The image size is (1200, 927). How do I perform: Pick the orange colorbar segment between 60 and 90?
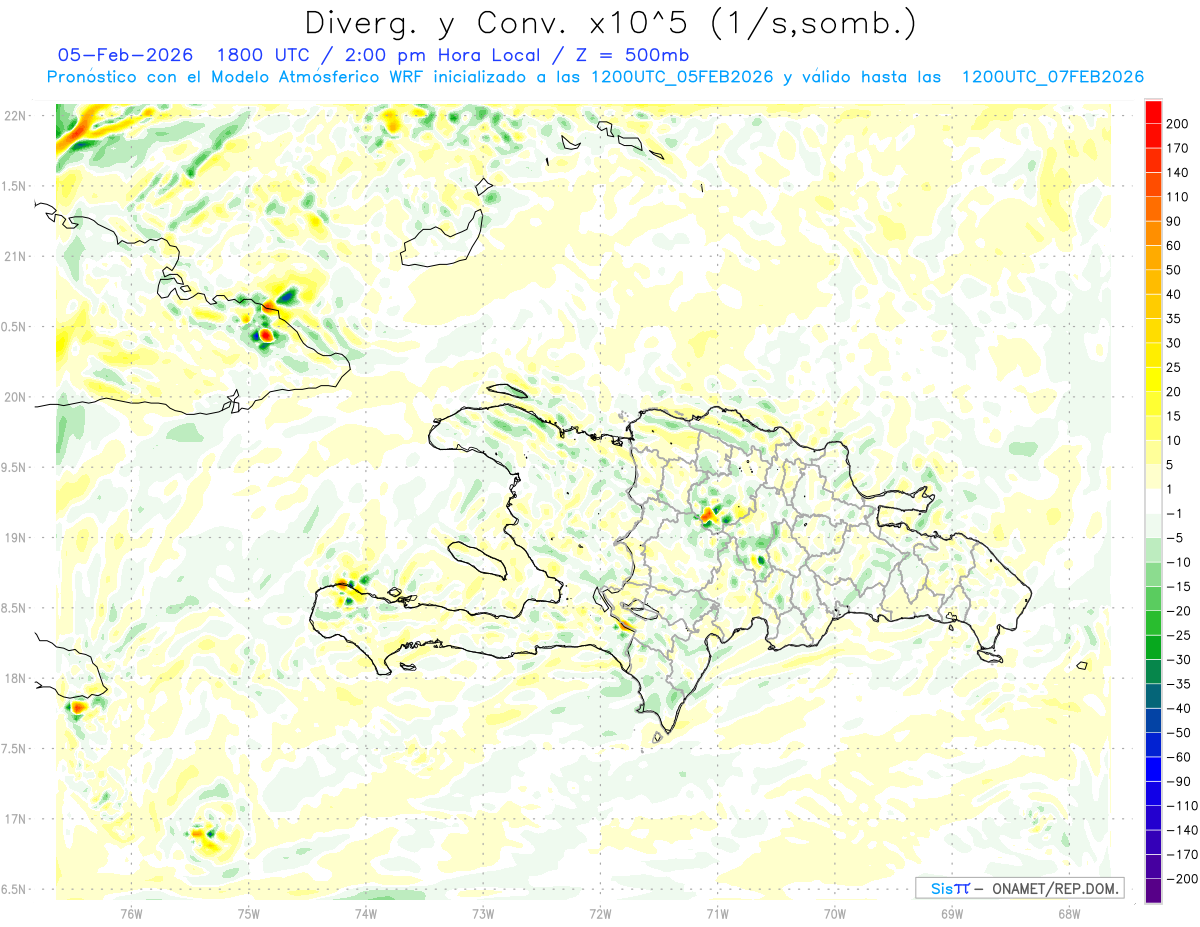tap(1154, 234)
